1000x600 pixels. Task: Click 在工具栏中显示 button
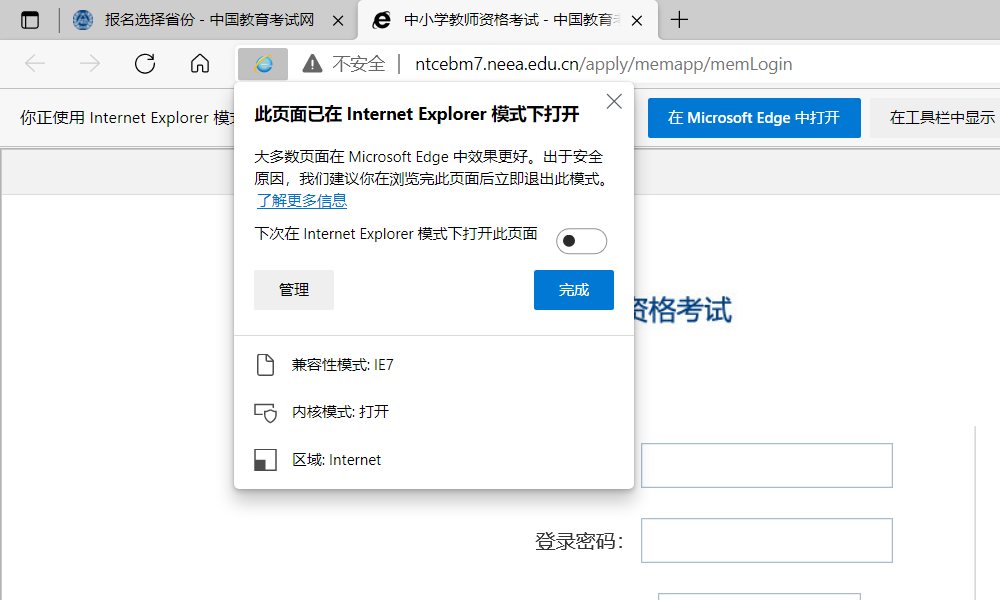point(940,118)
